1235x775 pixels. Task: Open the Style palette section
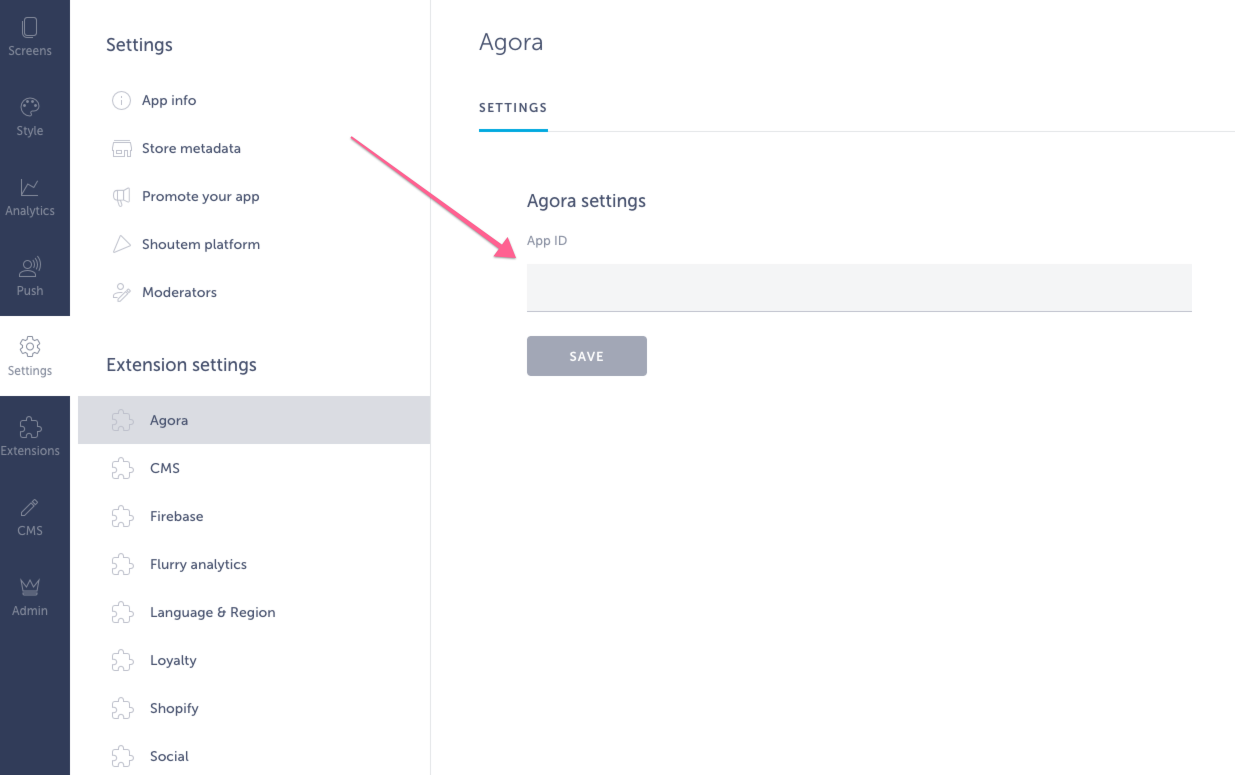pos(30,117)
